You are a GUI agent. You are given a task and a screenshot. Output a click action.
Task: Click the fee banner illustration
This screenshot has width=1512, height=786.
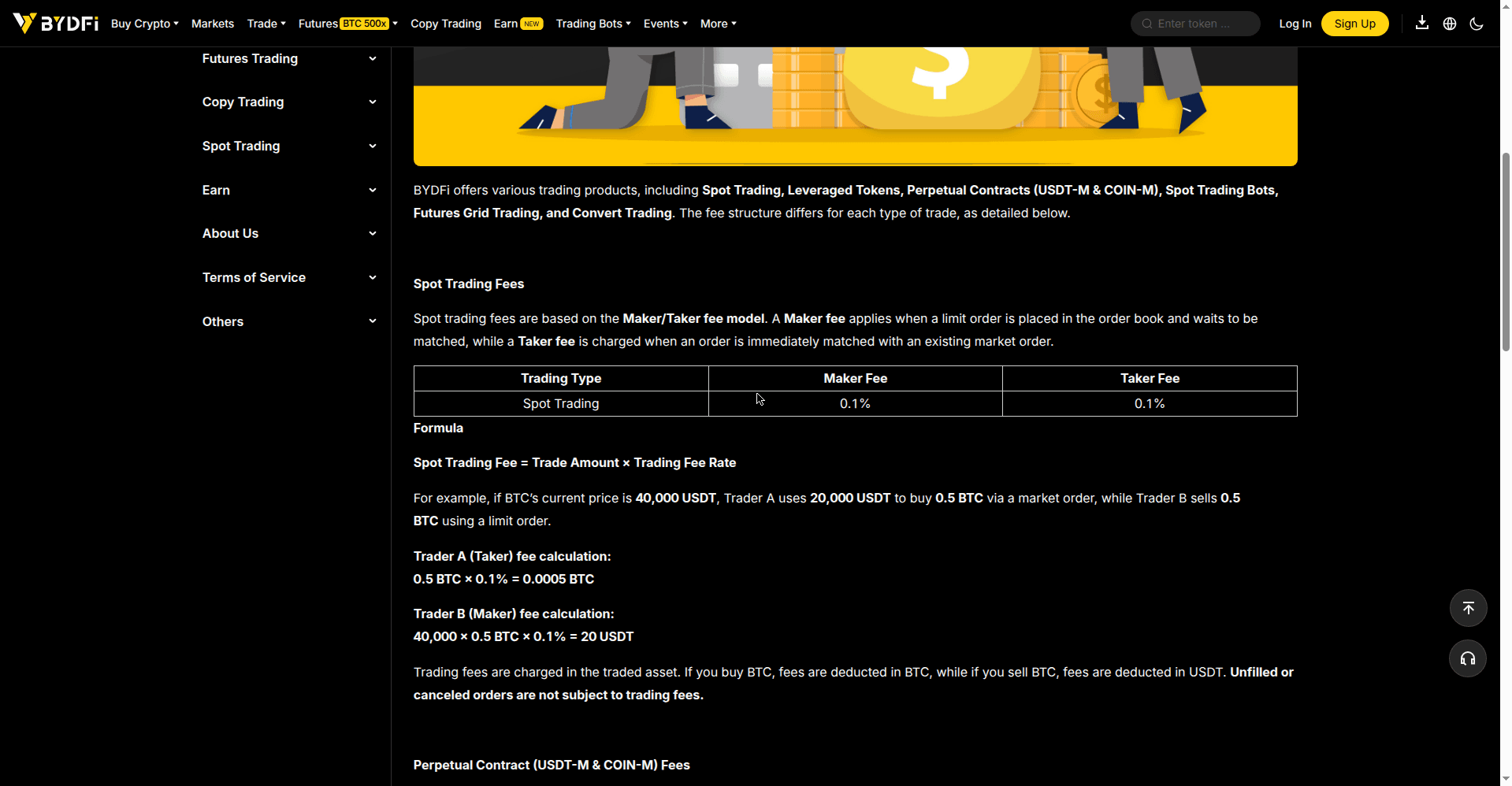click(856, 106)
